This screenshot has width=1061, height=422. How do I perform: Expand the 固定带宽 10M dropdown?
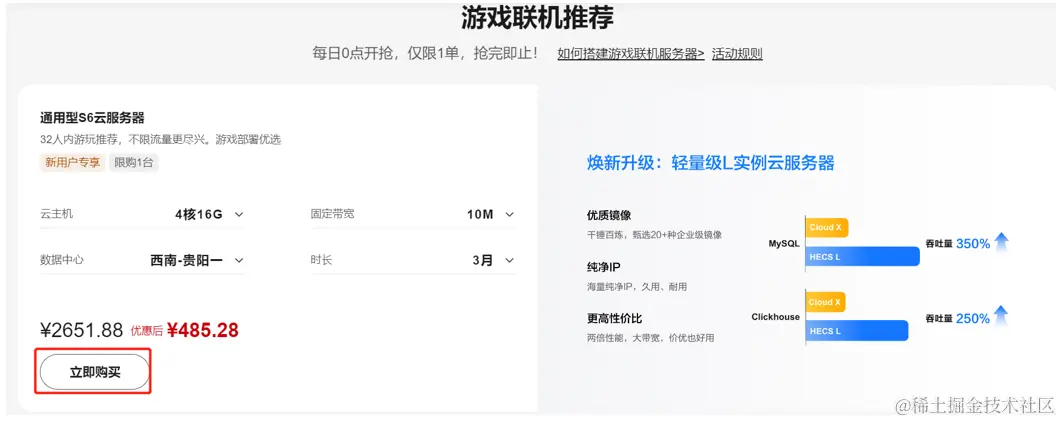click(413, 214)
